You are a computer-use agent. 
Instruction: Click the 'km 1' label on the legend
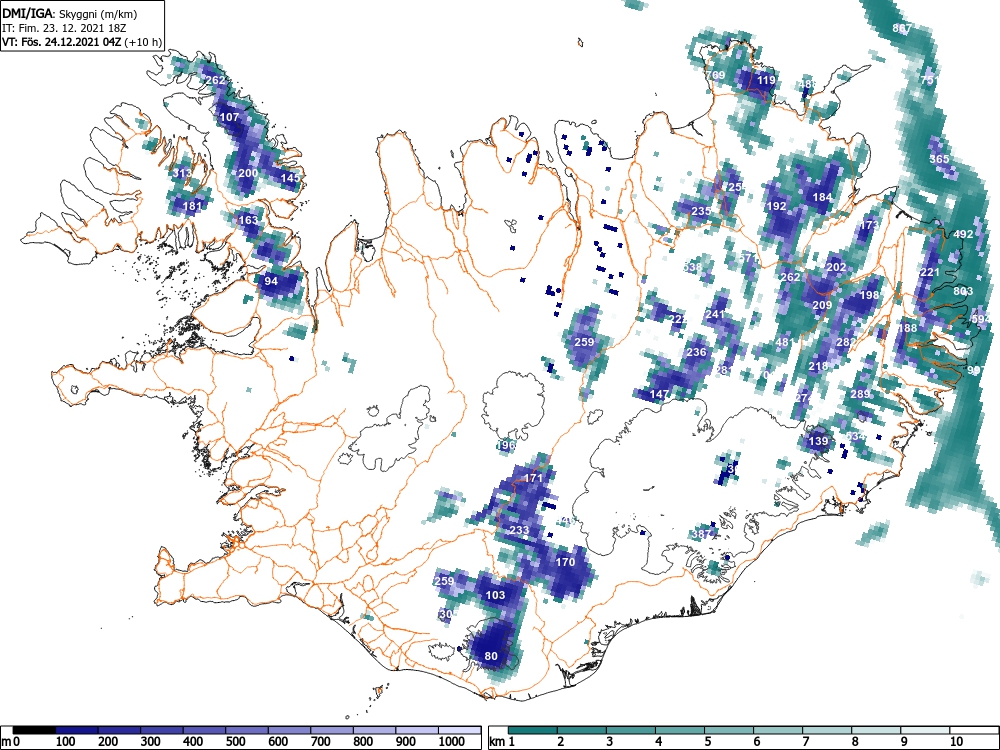click(x=503, y=742)
